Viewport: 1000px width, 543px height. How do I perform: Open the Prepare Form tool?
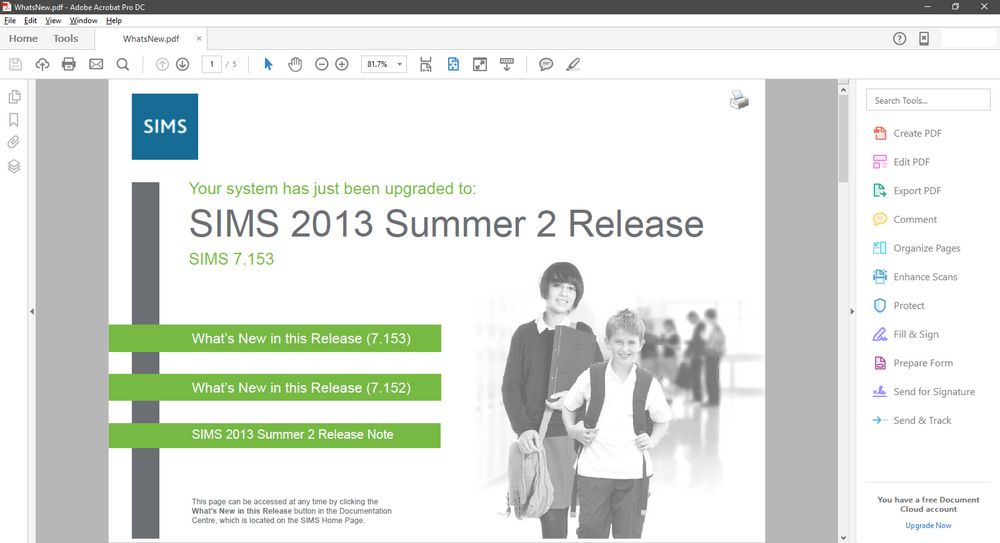[x=913, y=363]
